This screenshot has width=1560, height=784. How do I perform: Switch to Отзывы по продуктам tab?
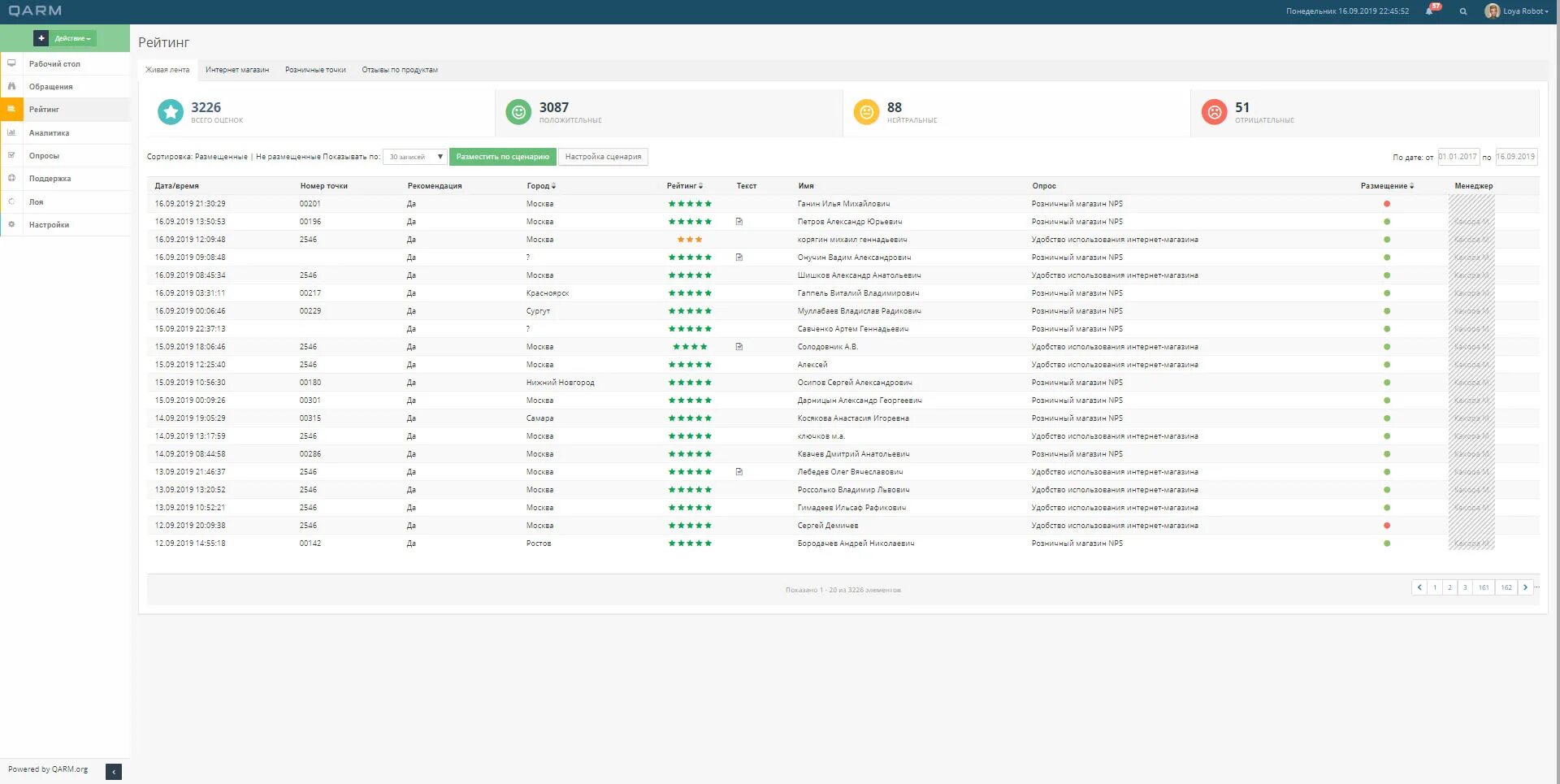(400, 70)
